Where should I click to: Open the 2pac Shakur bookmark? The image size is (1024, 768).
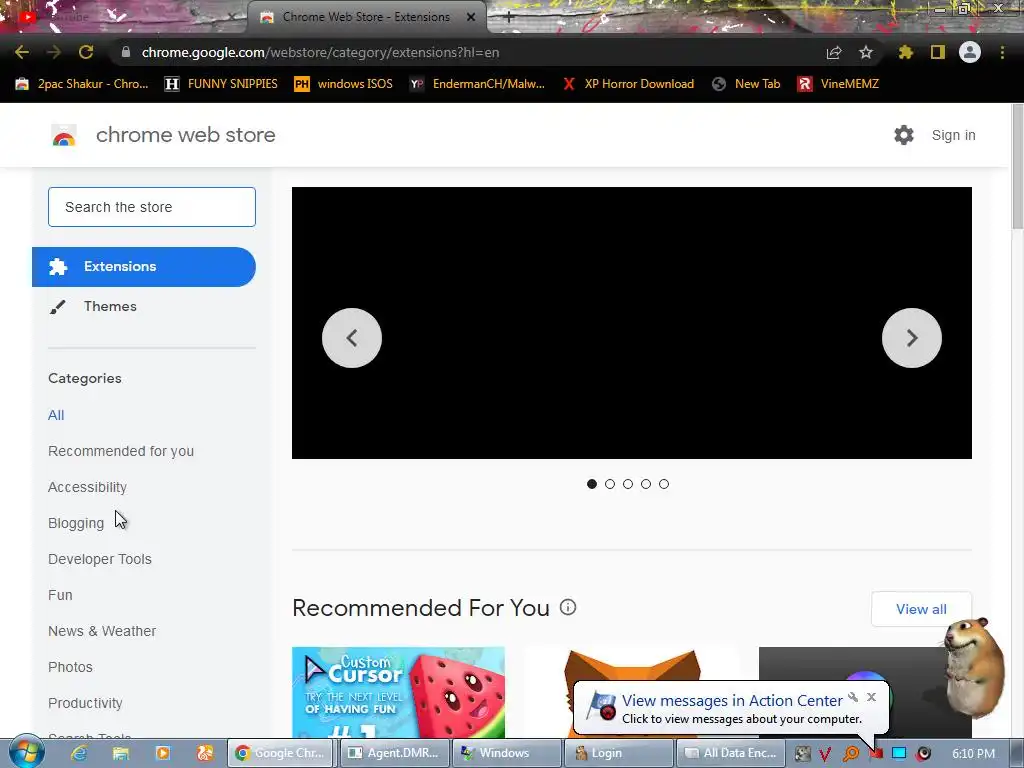[82, 84]
